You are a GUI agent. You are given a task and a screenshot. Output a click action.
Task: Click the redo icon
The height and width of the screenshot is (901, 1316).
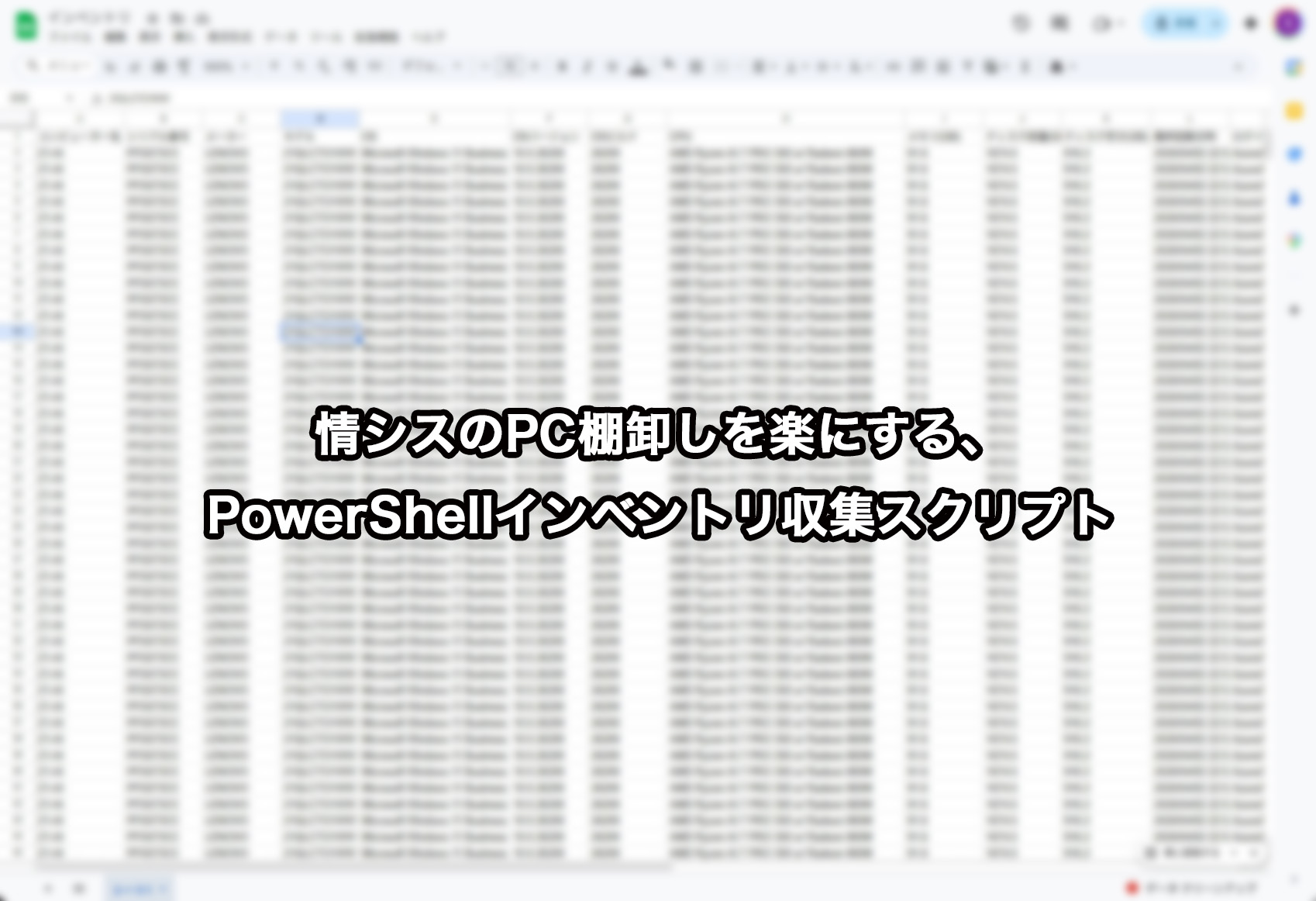coord(133,66)
